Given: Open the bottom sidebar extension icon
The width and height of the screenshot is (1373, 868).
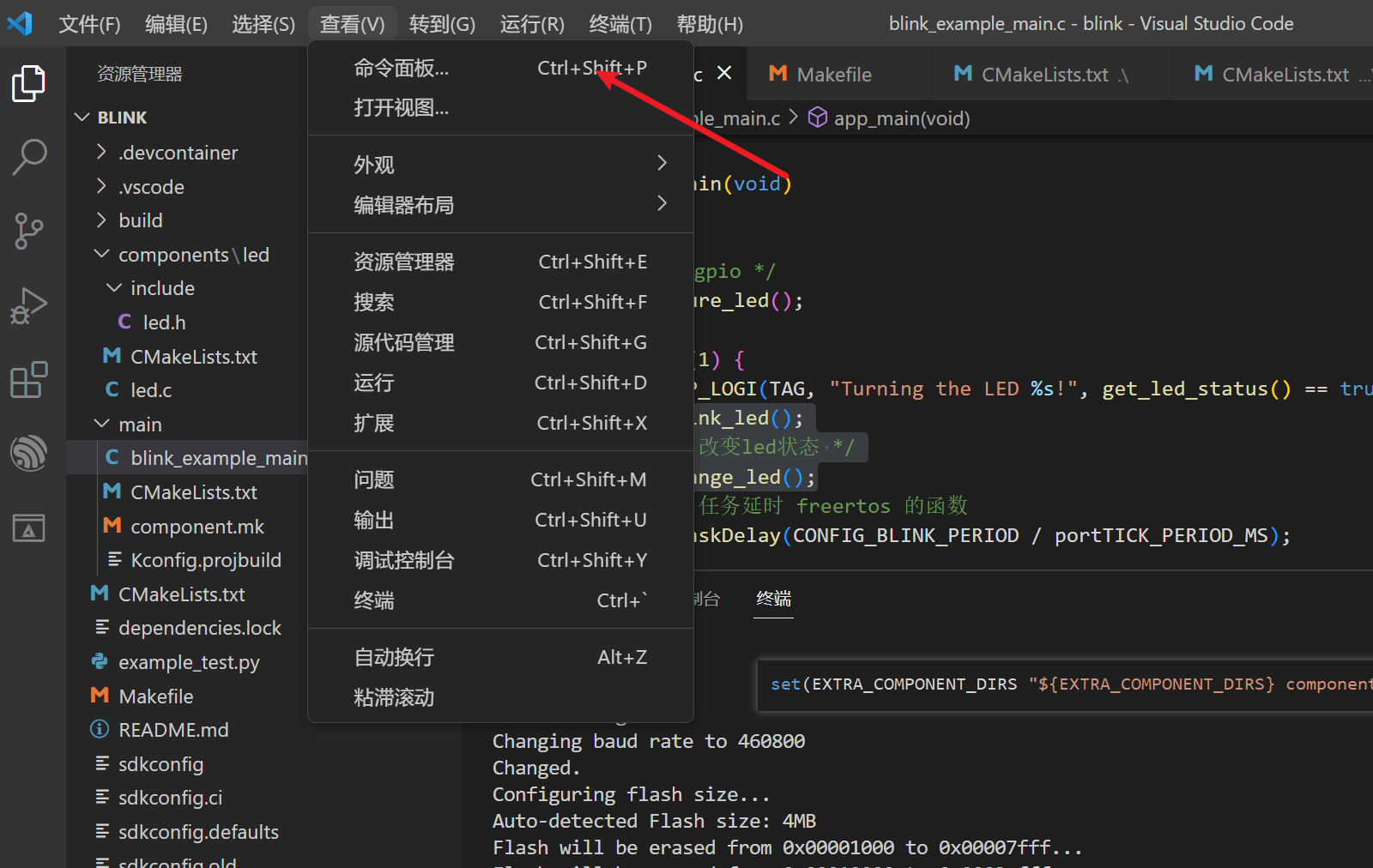Looking at the screenshot, I should pos(30,528).
